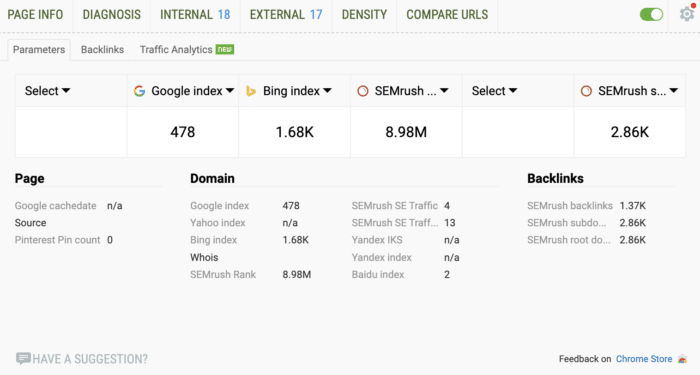Click the Backlinks section heading
700x375 pixels.
coord(555,179)
